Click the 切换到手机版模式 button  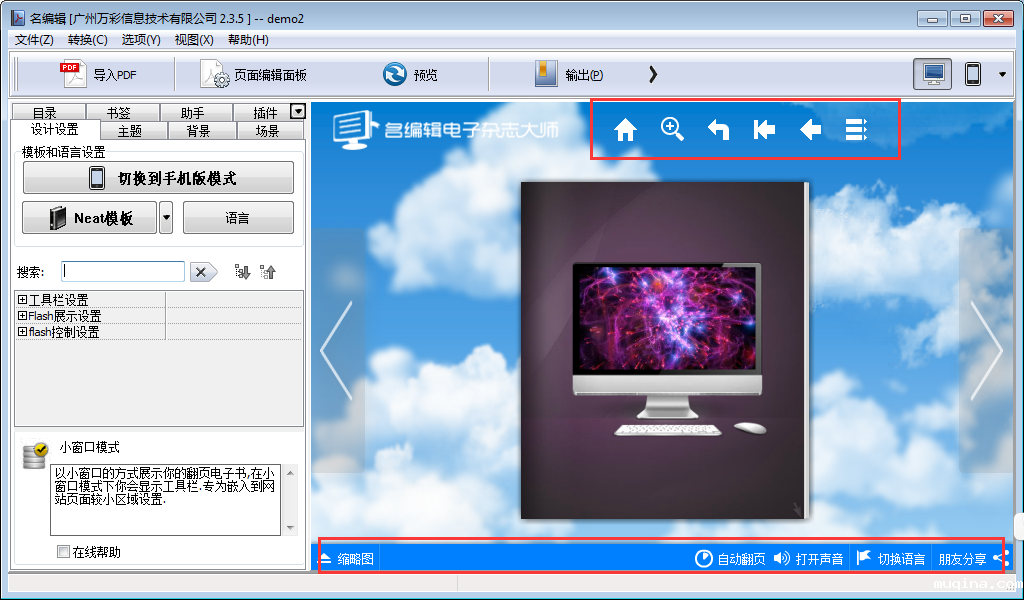click(158, 178)
